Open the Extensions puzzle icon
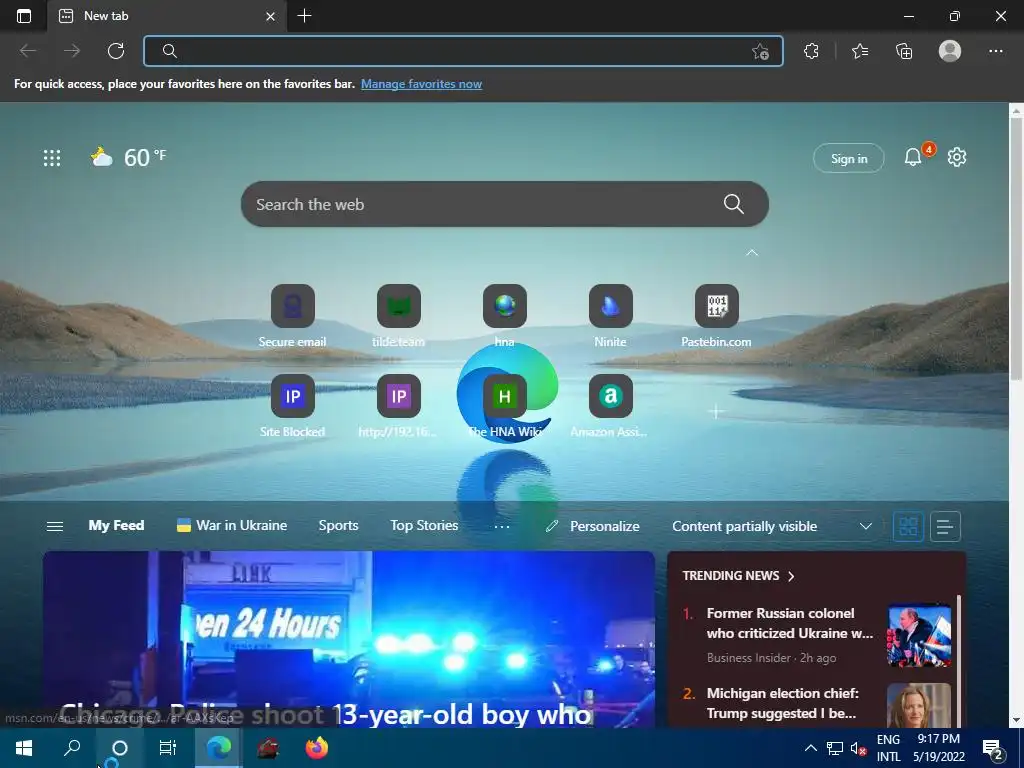The image size is (1024, 768). [x=811, y=51]
